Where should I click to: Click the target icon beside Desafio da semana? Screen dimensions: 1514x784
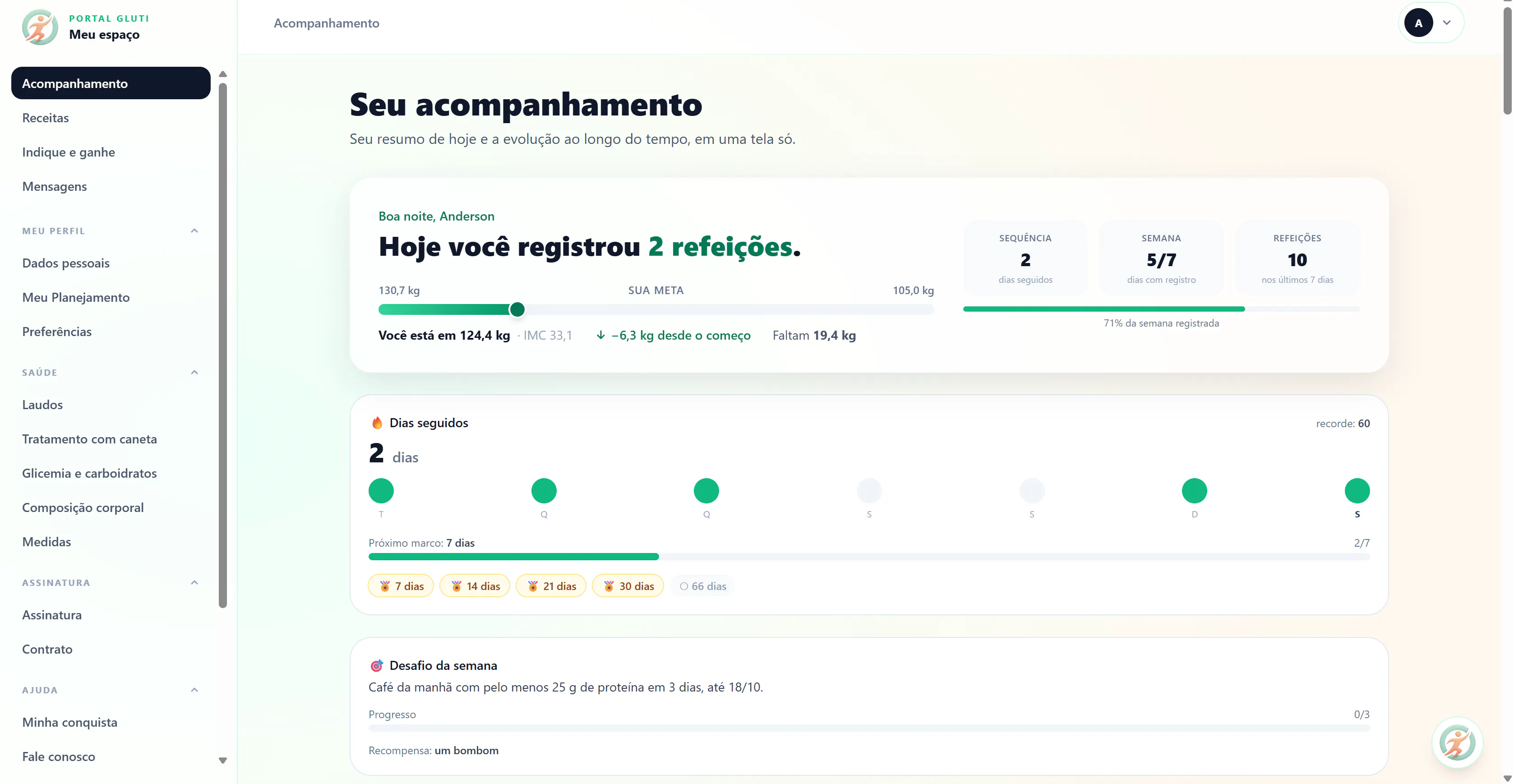pyautogui.click(x=377, y=665)
